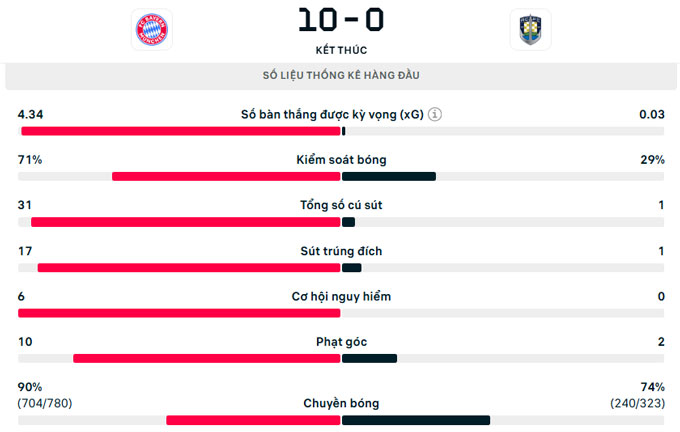Open the xG info icon
680x432 pixels.
tap(435, 115)
